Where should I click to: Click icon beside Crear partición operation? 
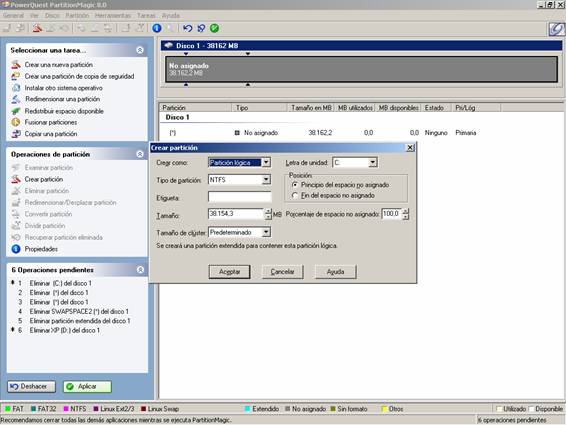(x=16, y=179)
